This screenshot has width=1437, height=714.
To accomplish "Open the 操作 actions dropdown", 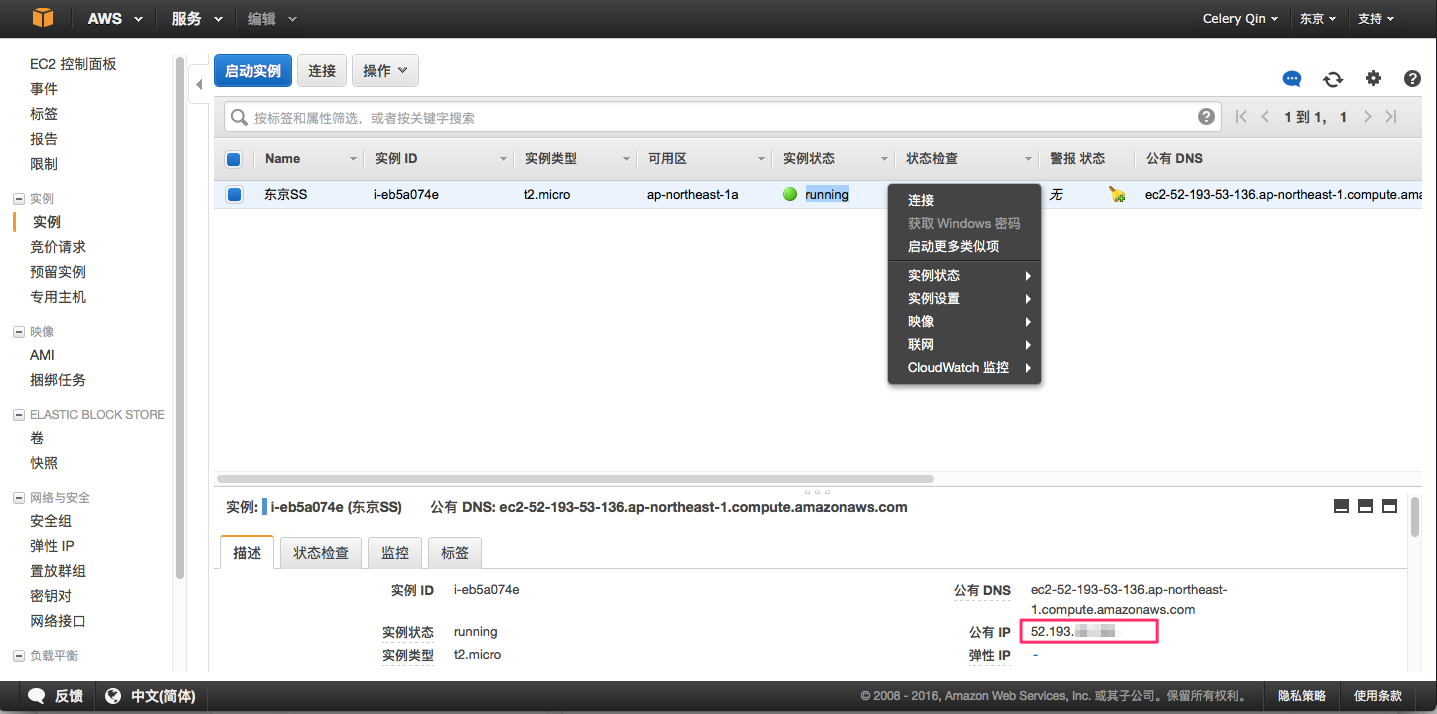I will click(385, 71).
